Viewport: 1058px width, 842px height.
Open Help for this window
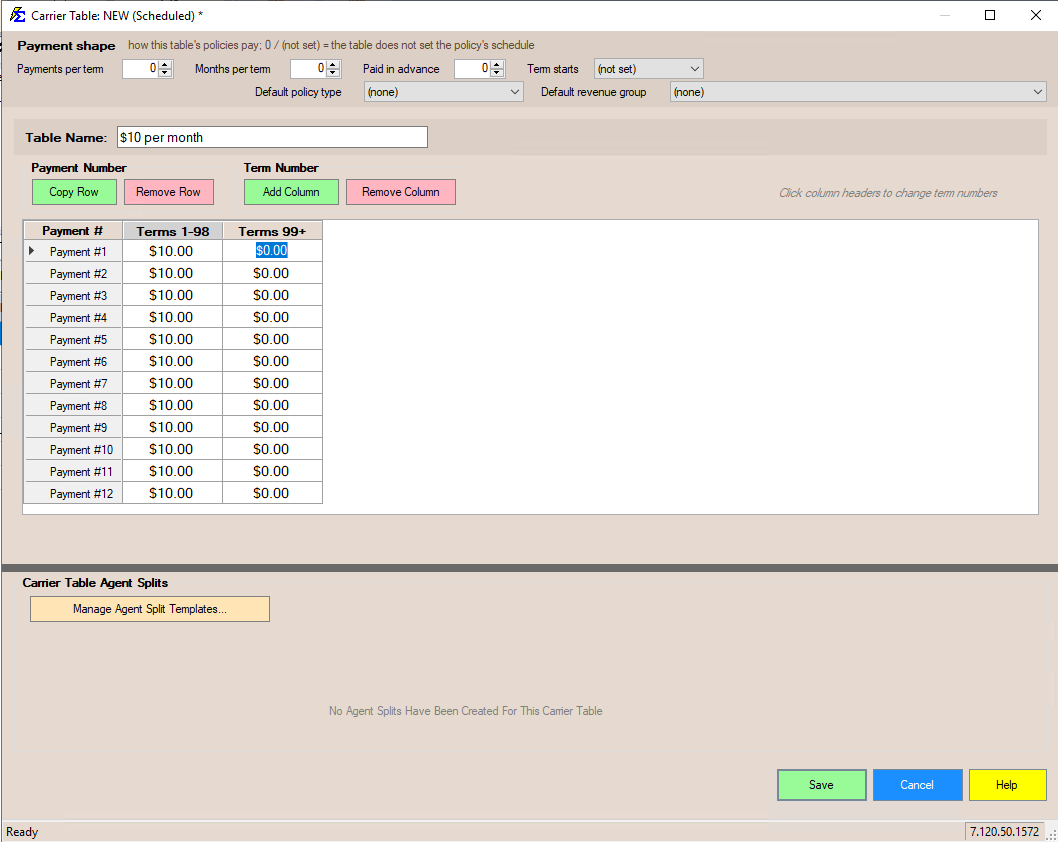(1007, 785)
